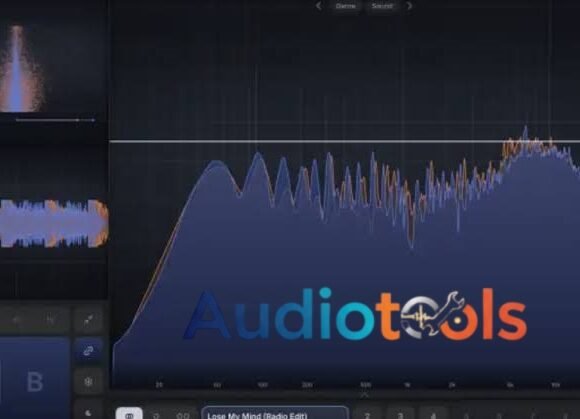Click the white horizontal level line
This screenshot has width=580, height=419.
pos(344,141)
